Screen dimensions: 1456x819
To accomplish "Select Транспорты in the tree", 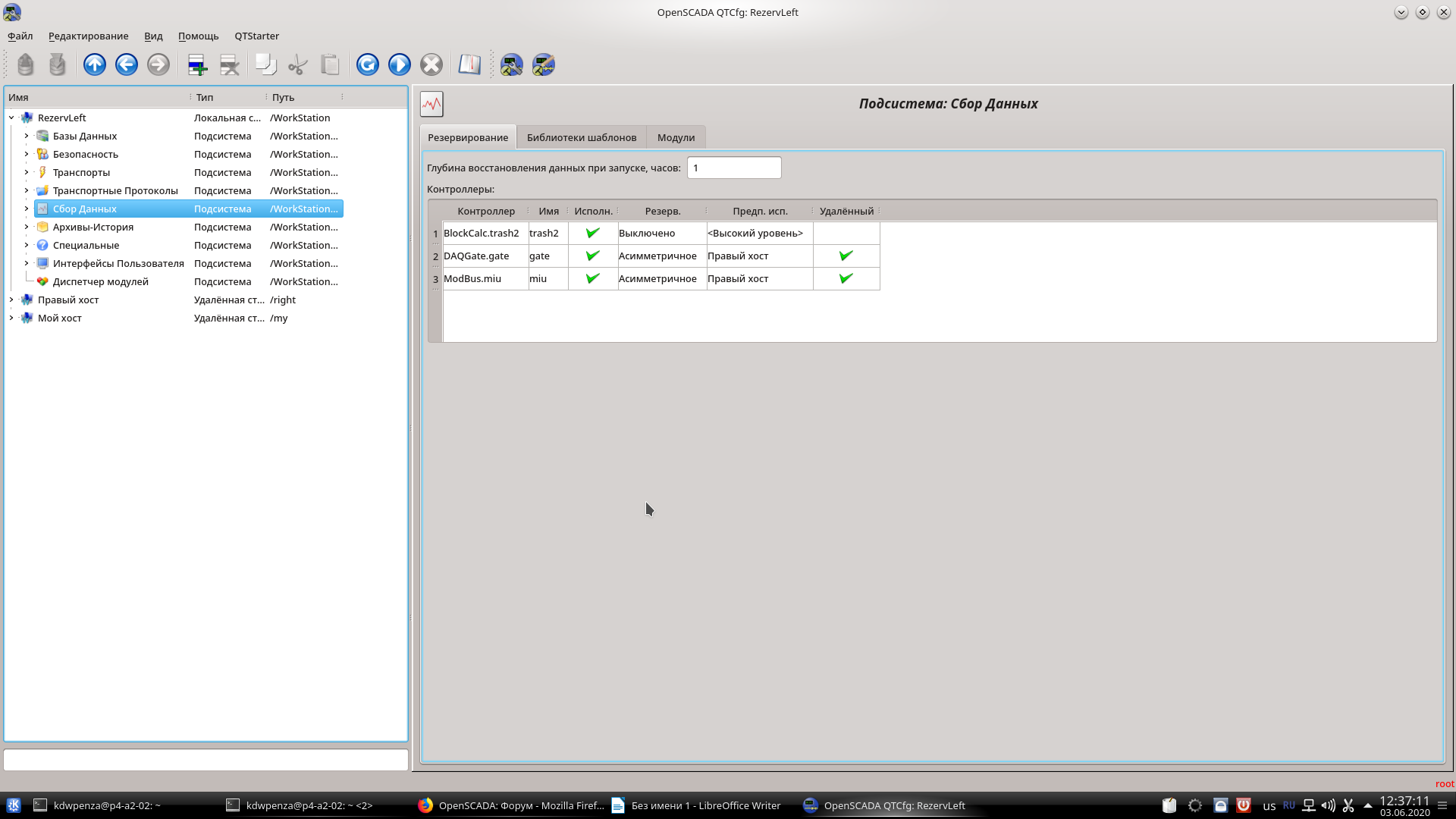I will 81,172.
